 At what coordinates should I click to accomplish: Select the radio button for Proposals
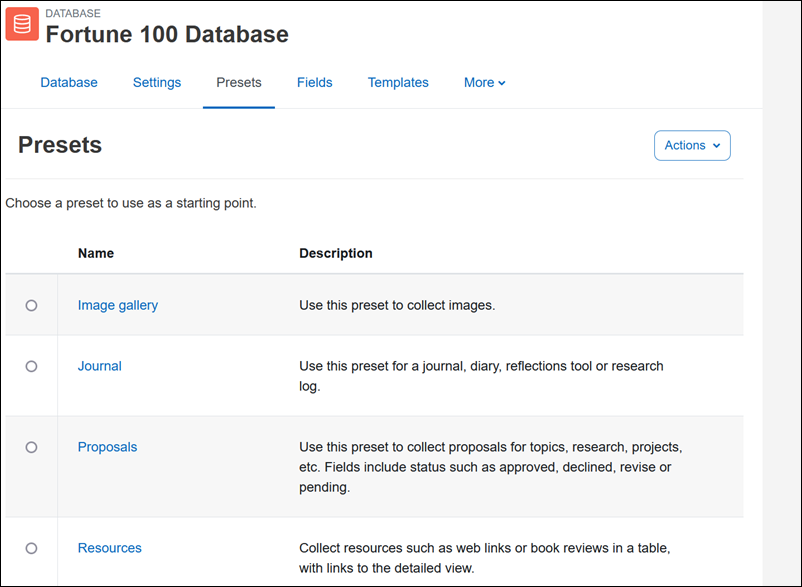[31, 447]
